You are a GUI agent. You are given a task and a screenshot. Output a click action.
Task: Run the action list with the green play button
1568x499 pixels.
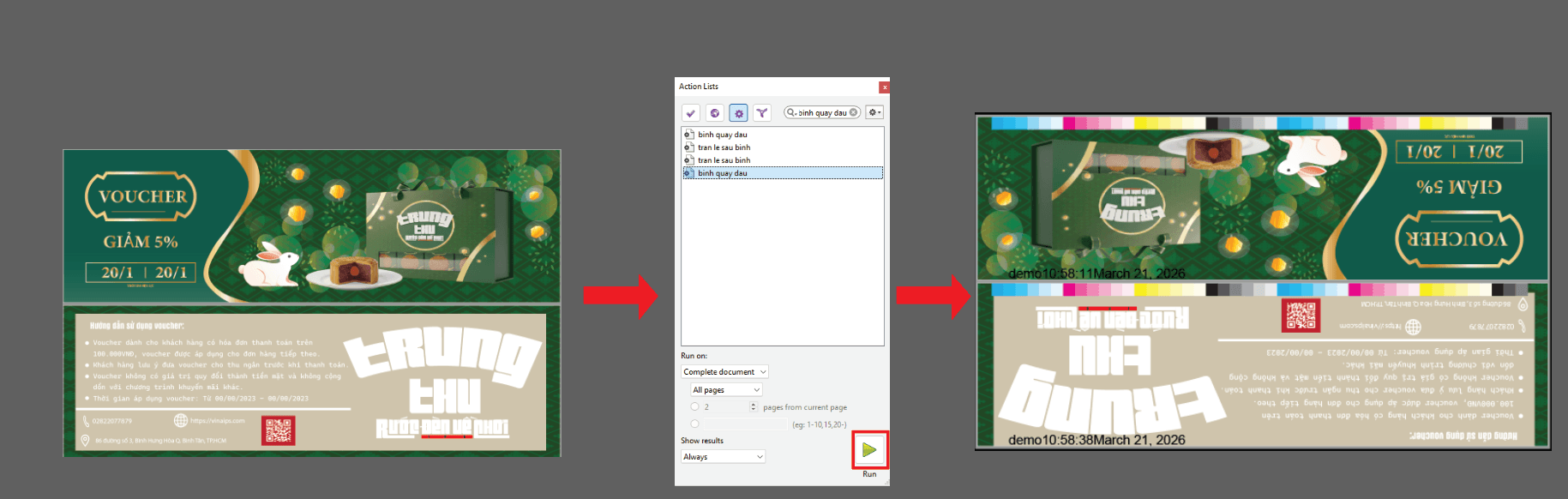coord(869,449)
